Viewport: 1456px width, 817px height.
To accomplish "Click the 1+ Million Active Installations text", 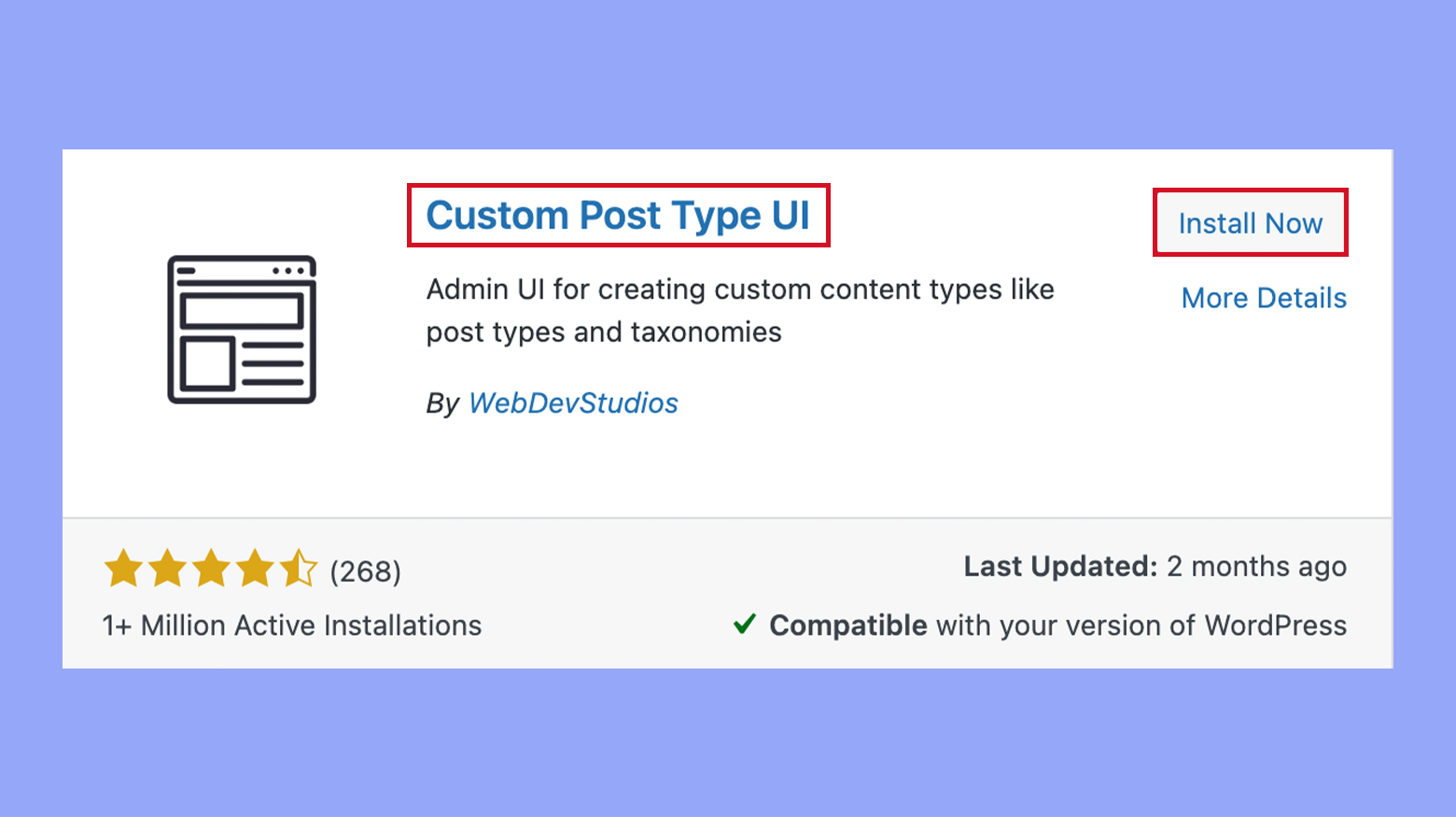I will [x=290, y=626].
